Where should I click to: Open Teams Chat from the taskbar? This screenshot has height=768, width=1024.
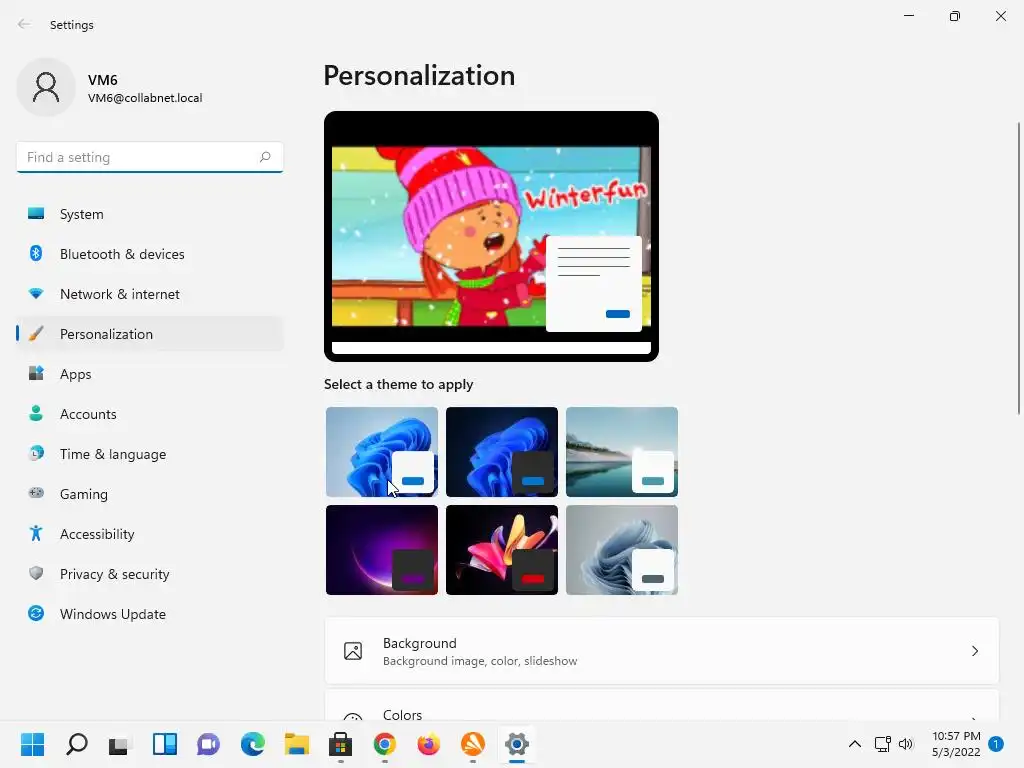208,744
